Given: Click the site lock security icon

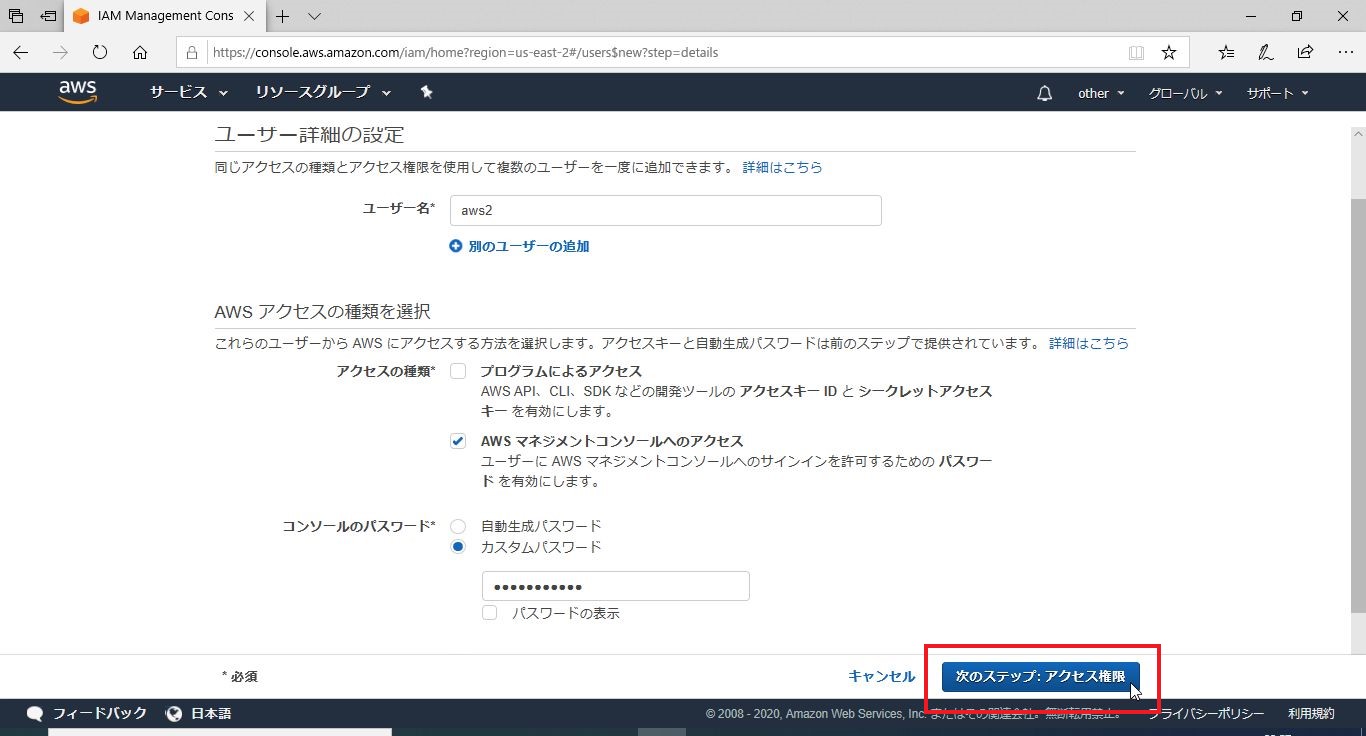Looking at the screenshot, I should coord(193,52).
